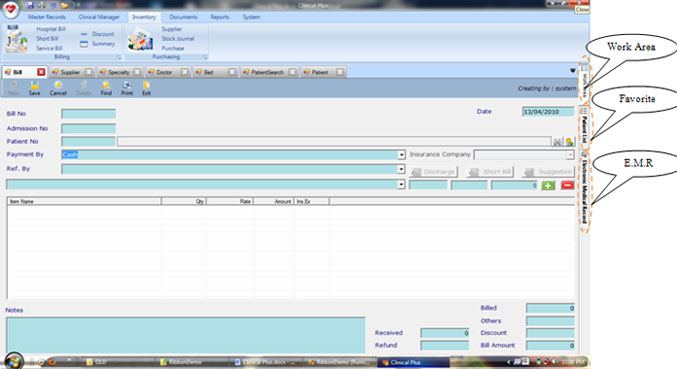Click the Suggestion button
The height and width of the screenshot is (369, 677).
coord(548,172)
